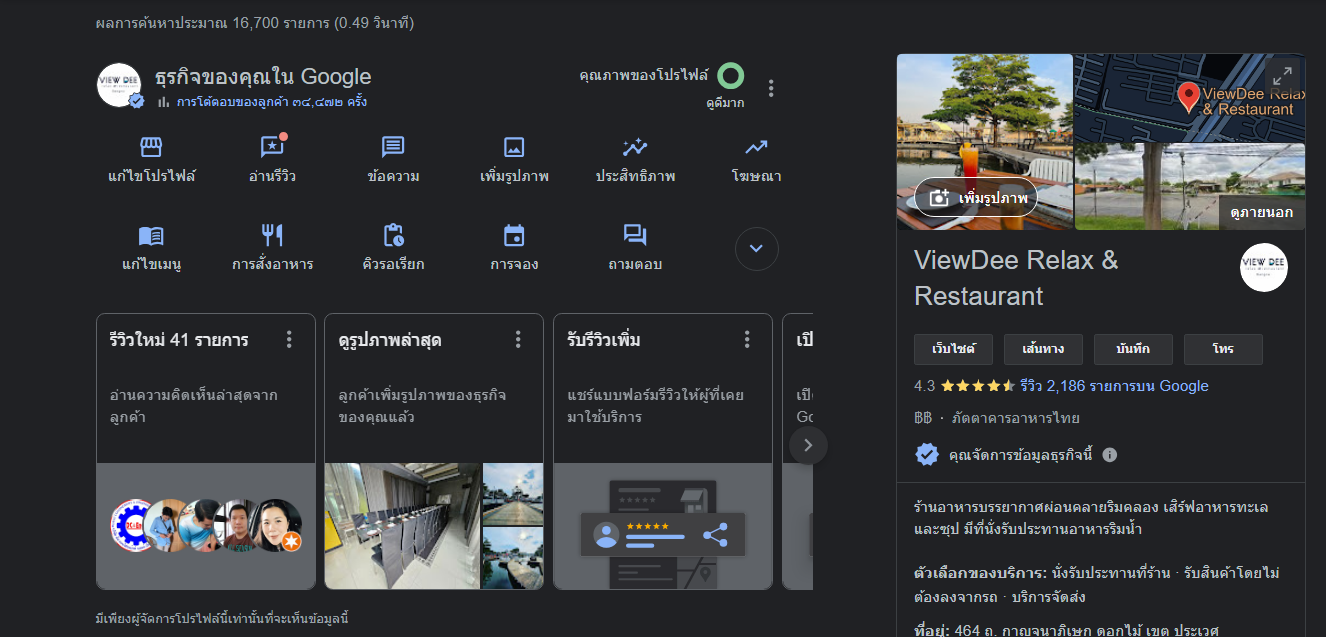Open the การสั่งอาหาร (food ordering) shortcut

coord(272,249)
